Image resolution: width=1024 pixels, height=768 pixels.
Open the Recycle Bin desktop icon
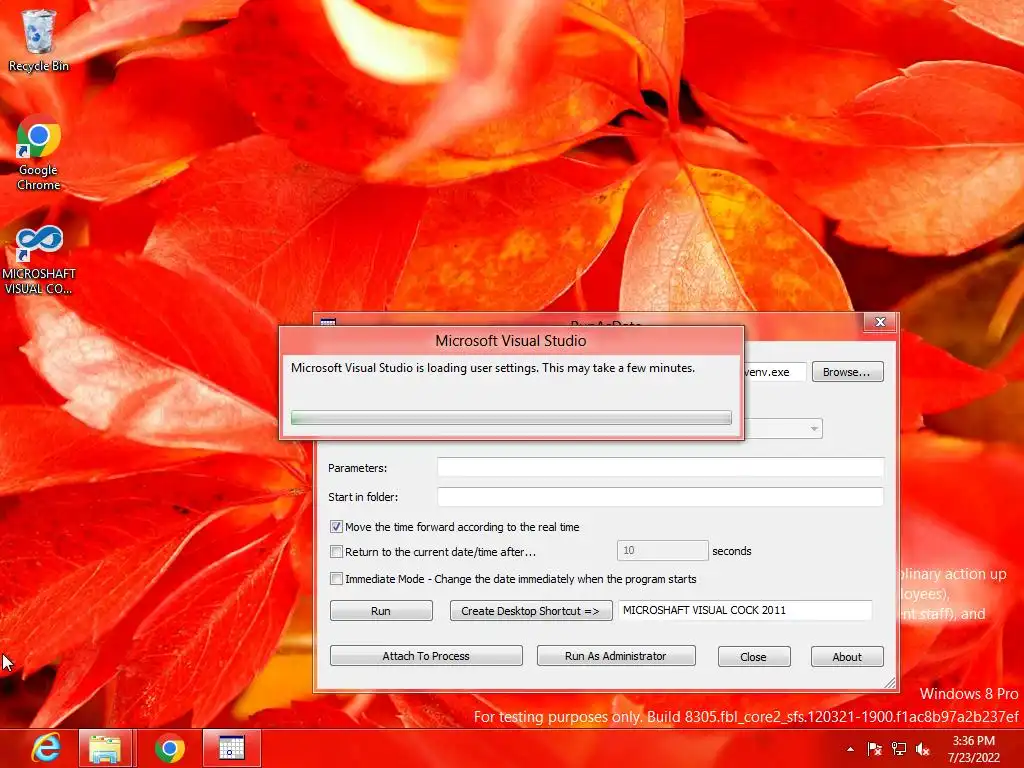point(39,40)
